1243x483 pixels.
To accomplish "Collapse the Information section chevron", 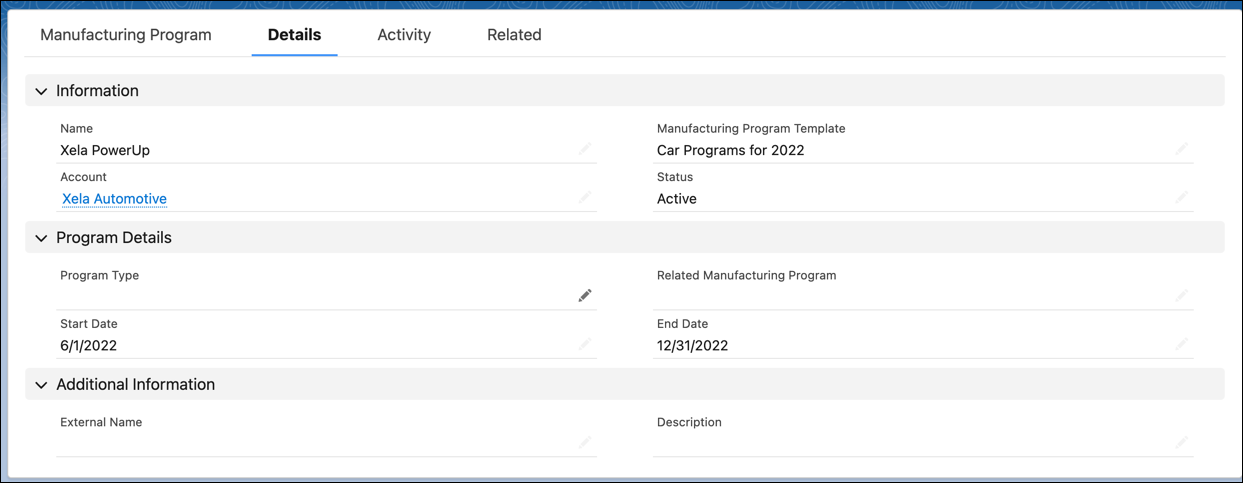I will point(41,91).
